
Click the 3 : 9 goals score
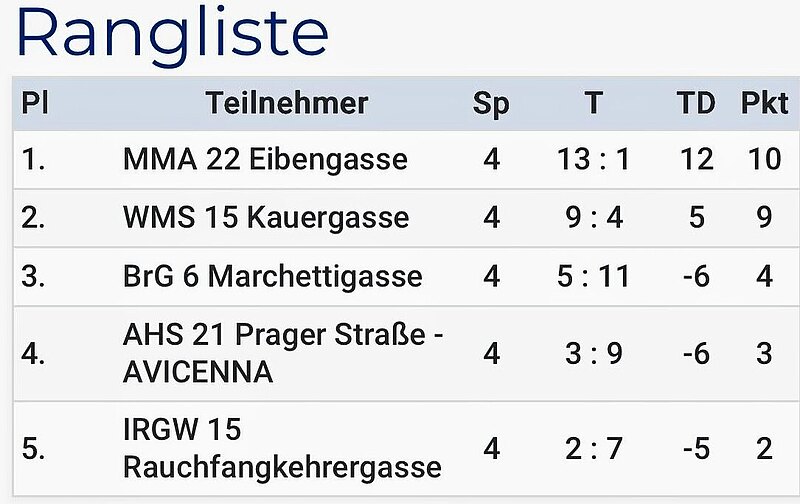pos(594,353)
